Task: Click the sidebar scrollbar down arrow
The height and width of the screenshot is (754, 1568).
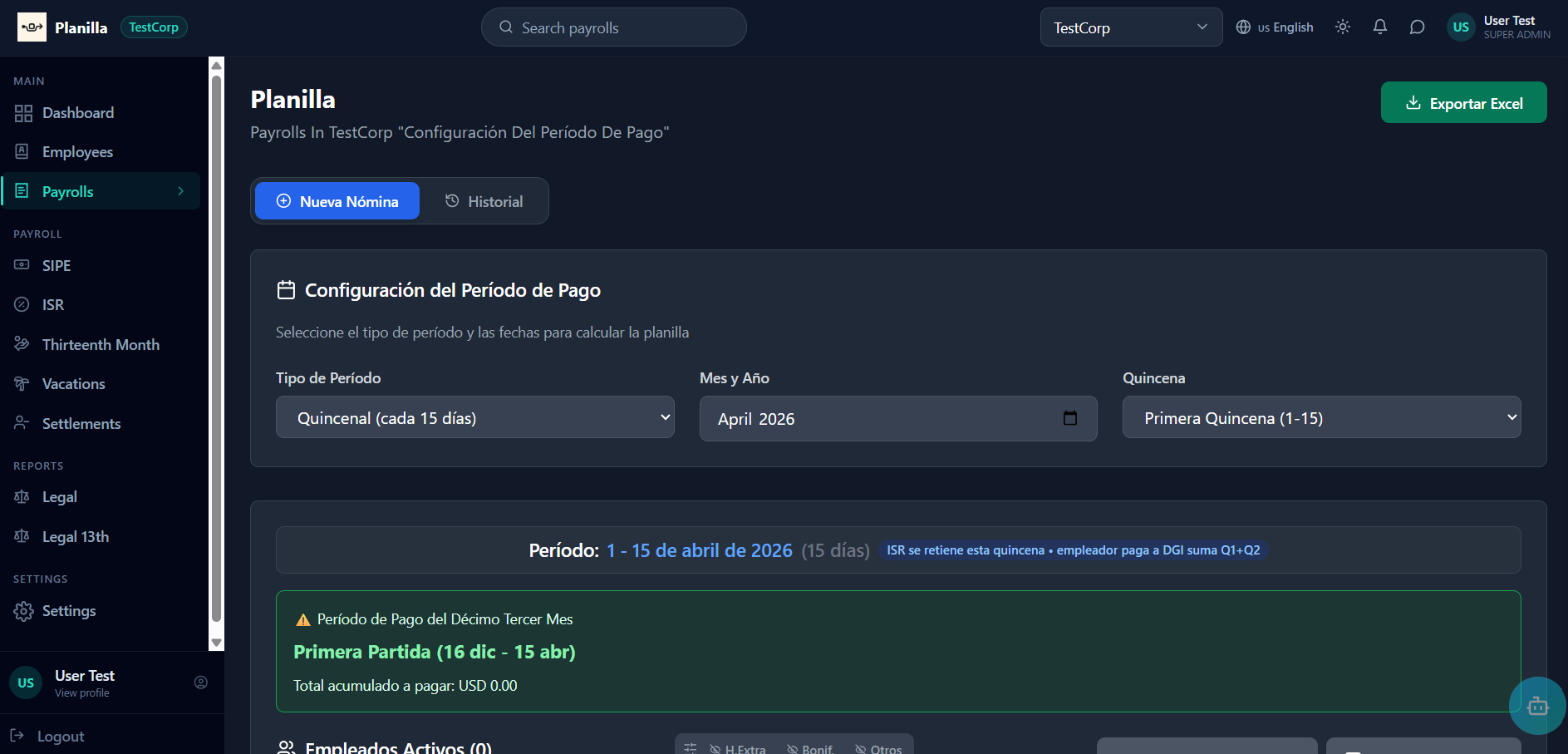Action: click(217, 643)
